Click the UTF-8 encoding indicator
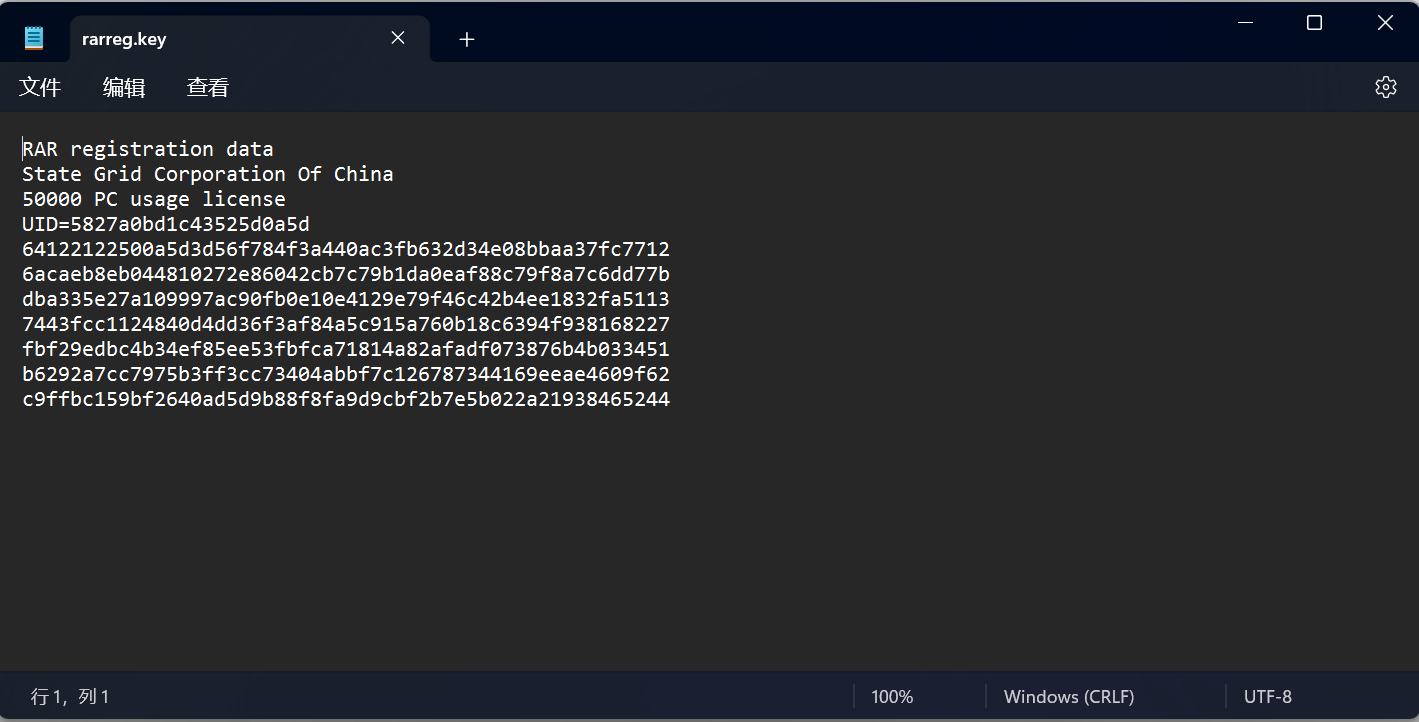The image size is (1419, 722). tap(1268, 697)
